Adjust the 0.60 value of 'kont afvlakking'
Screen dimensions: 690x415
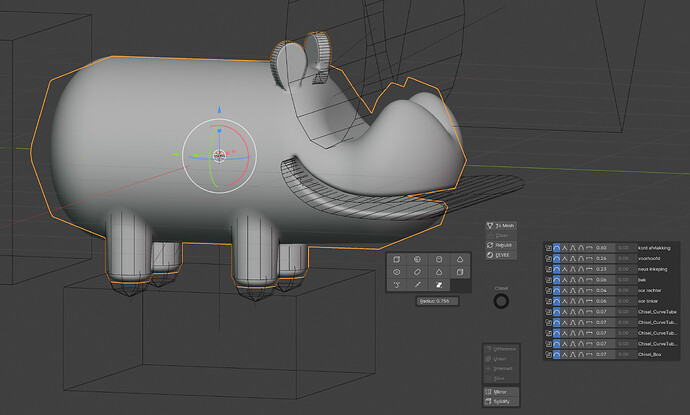(604, 248)
